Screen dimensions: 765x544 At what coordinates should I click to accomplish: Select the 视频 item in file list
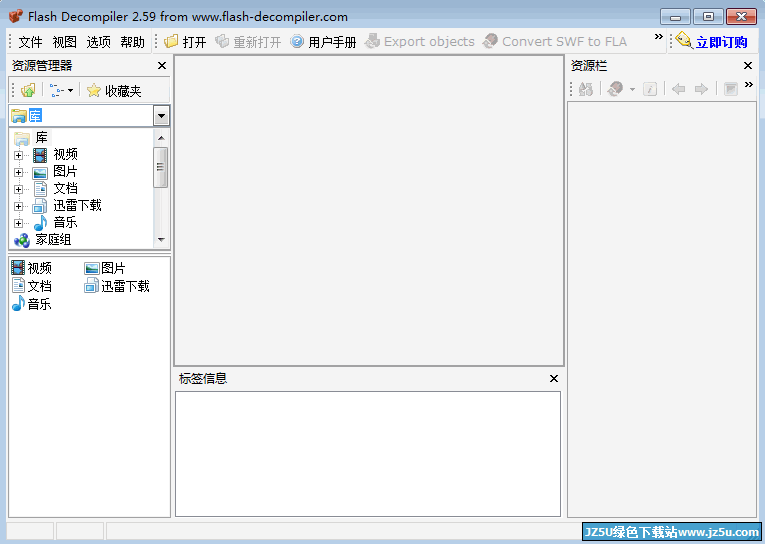click(x=32, y=268)
